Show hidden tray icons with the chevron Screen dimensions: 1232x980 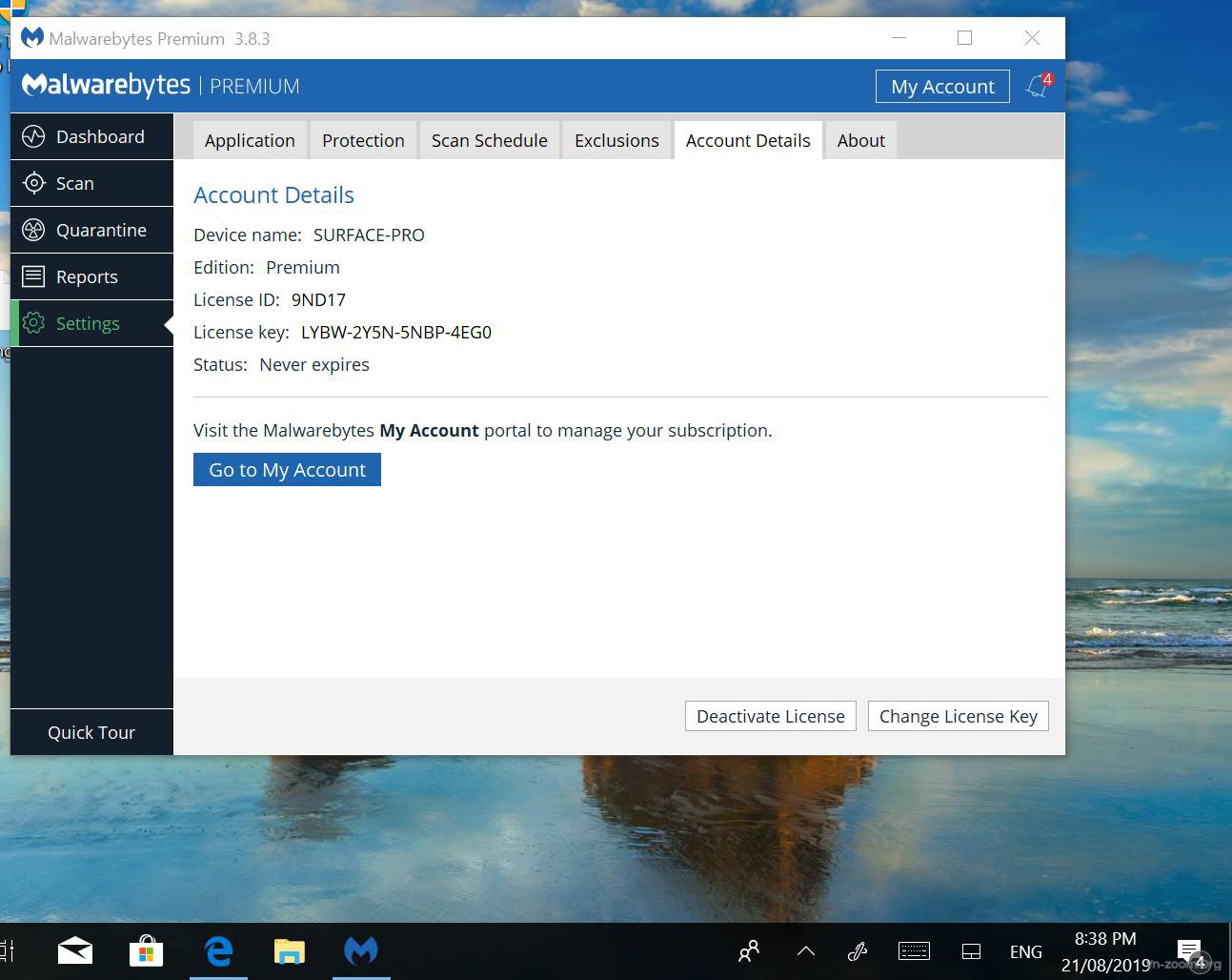coord(806,951)
